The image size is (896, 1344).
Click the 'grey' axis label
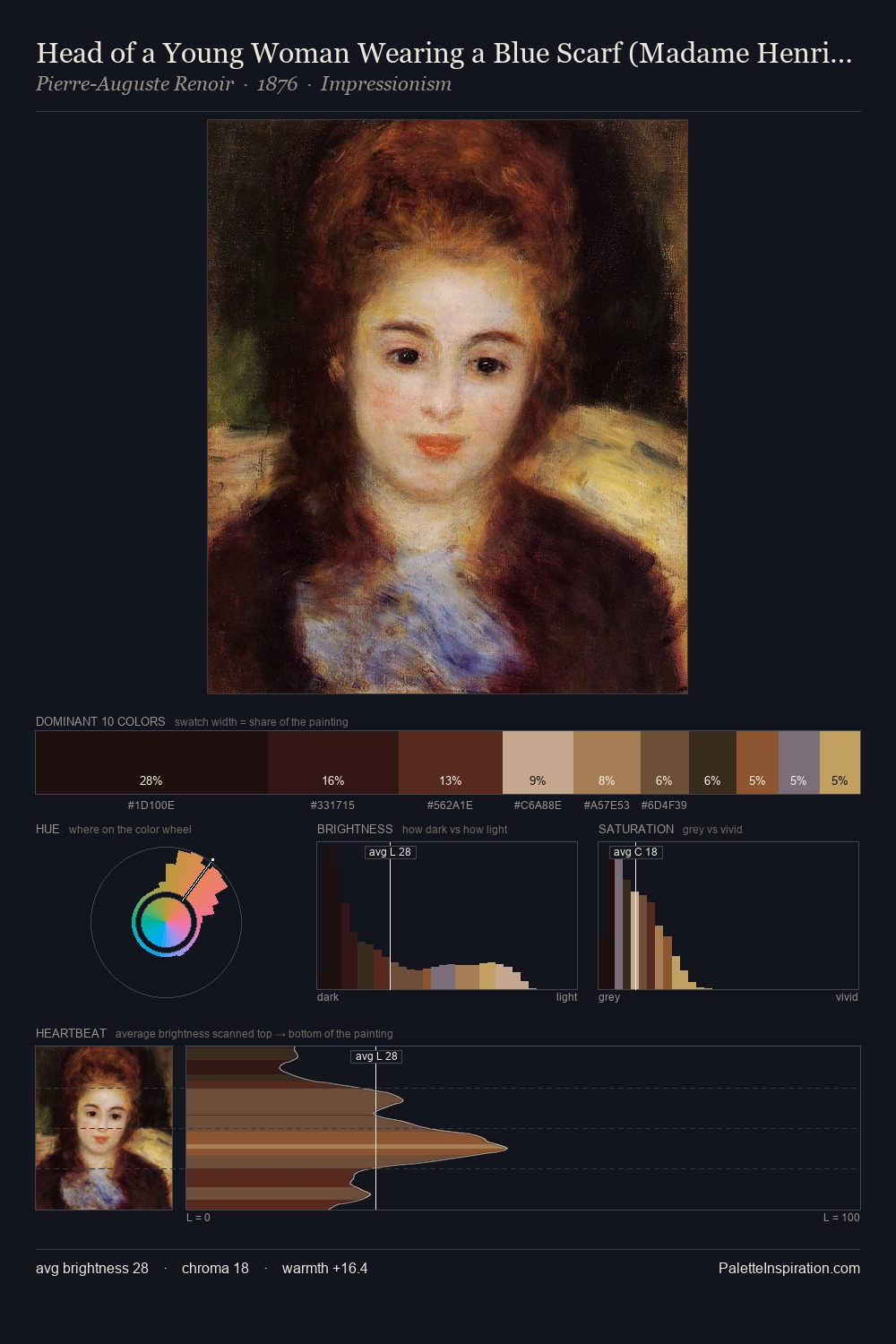(x=609, y=997)
